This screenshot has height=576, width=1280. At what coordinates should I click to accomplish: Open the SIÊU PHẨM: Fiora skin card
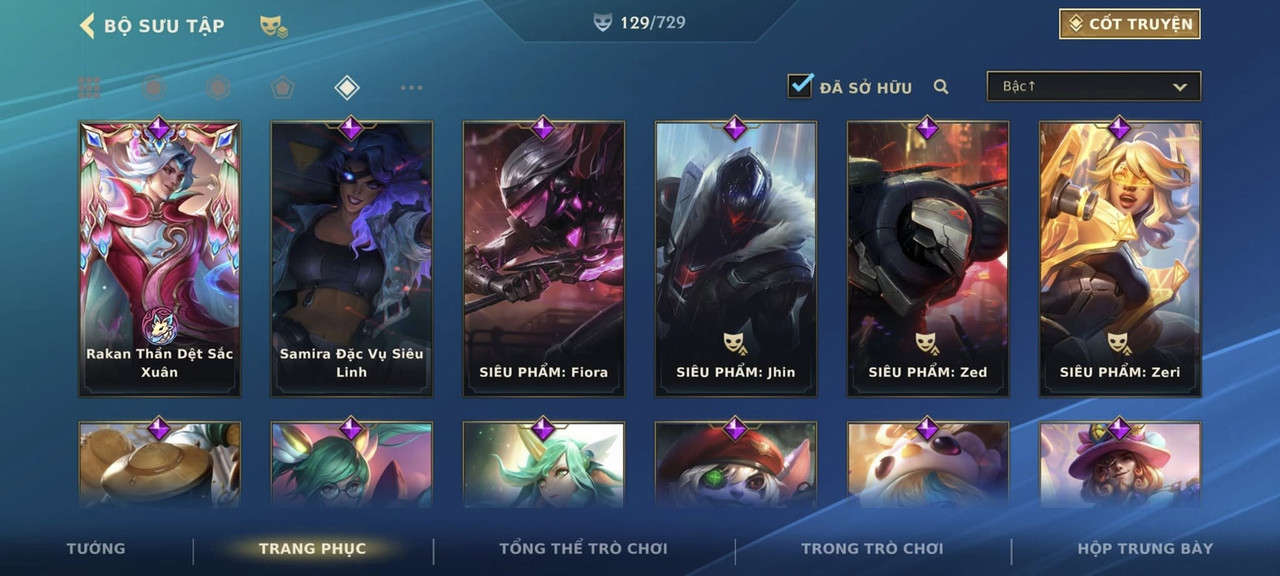coord(543,258)
